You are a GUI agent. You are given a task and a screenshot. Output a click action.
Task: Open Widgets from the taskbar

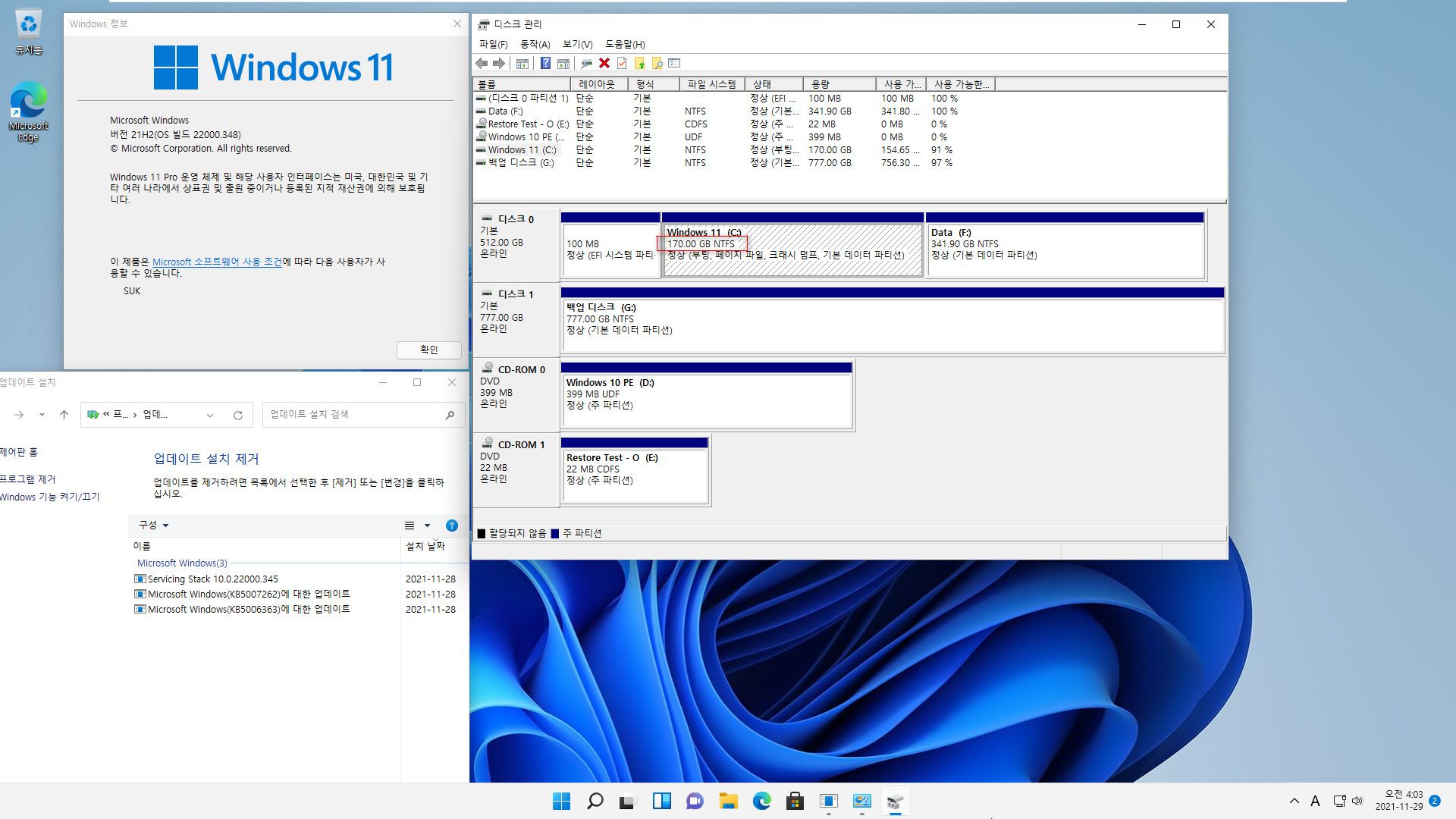661,801
